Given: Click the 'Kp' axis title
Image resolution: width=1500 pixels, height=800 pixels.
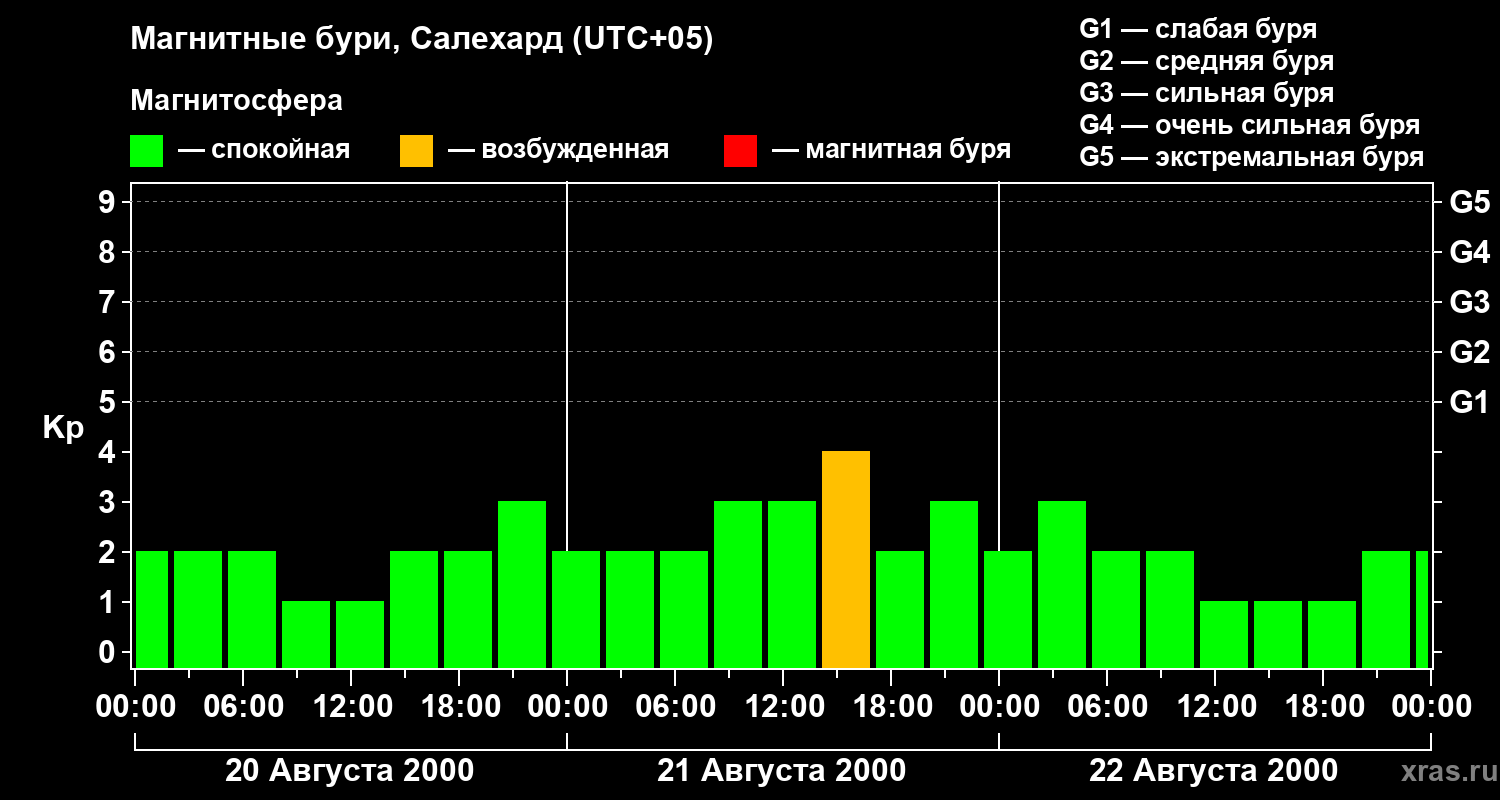Looking at the screenshot, I should point(63,428).
